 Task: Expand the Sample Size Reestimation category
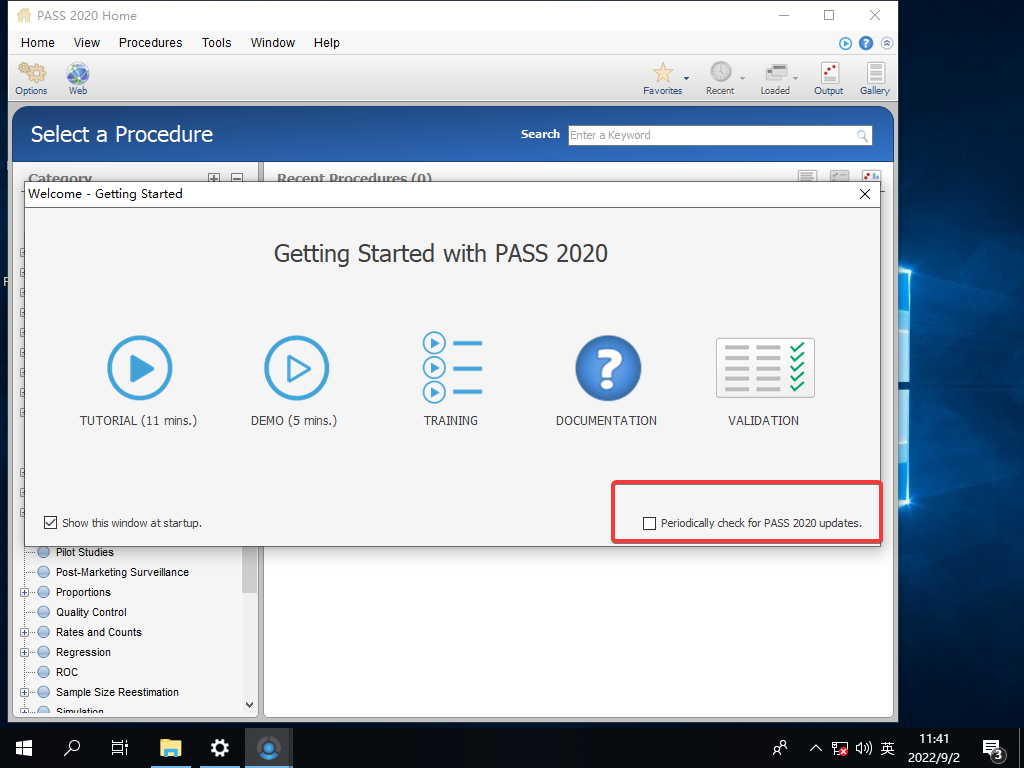pyautogui.click(x=24, y=692)
